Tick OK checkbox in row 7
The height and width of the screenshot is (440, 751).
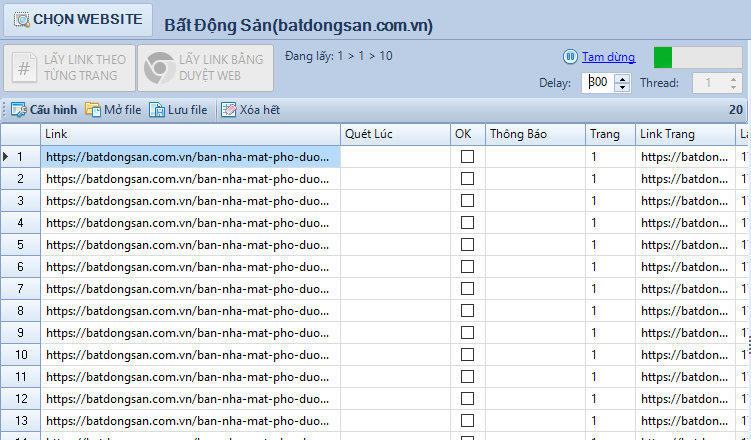coord(467,289)
